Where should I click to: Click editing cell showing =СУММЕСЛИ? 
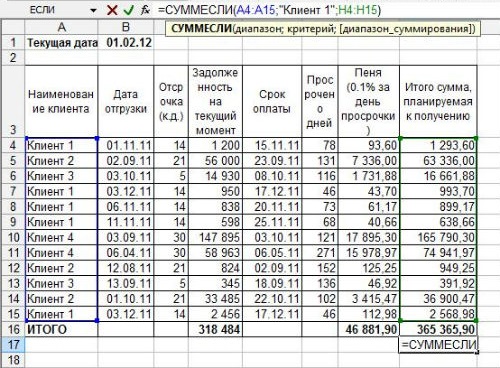pos(438,344)
